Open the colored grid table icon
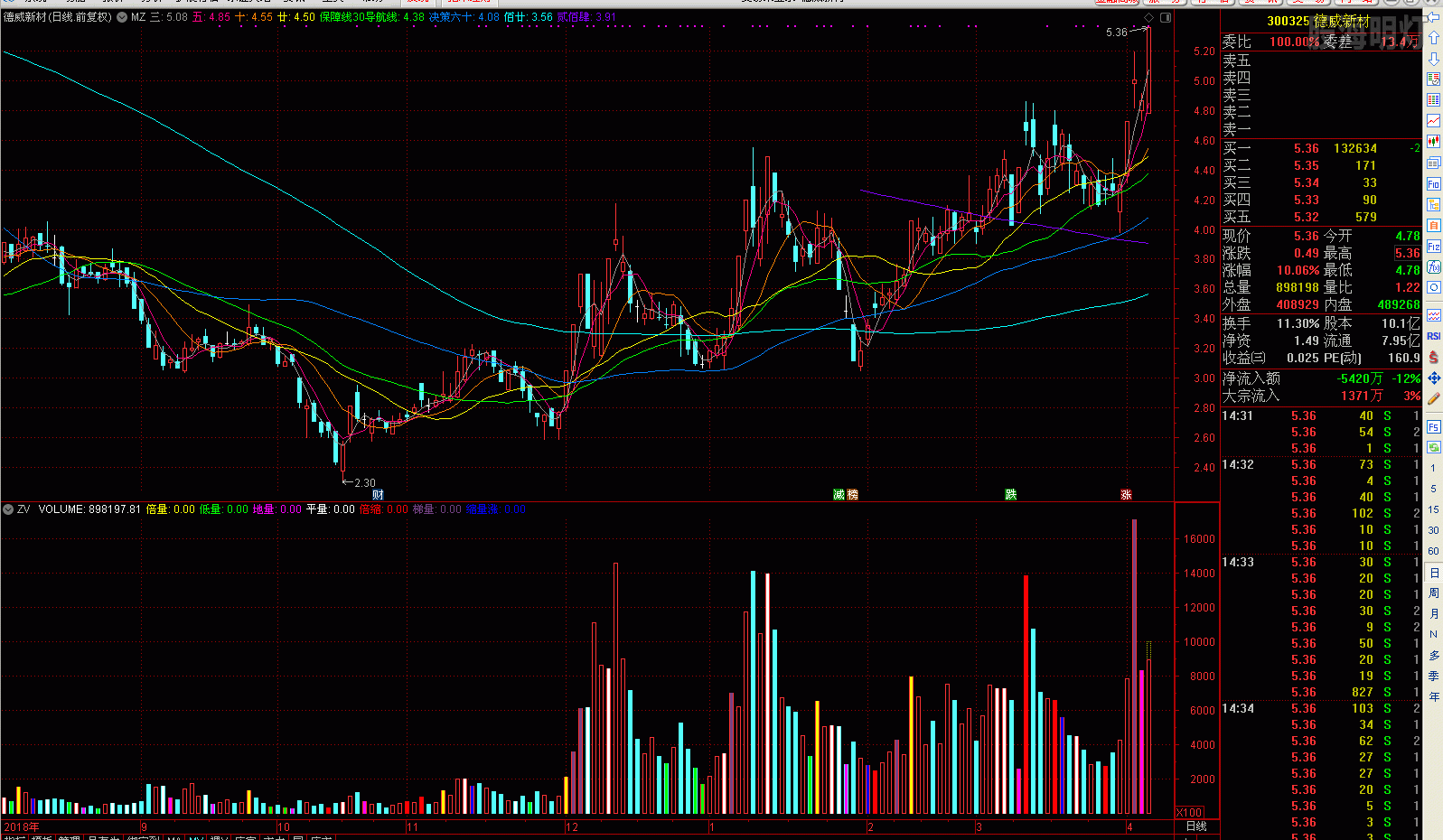This screenshot has width=1443, height=840. [x=1434, y=100]
